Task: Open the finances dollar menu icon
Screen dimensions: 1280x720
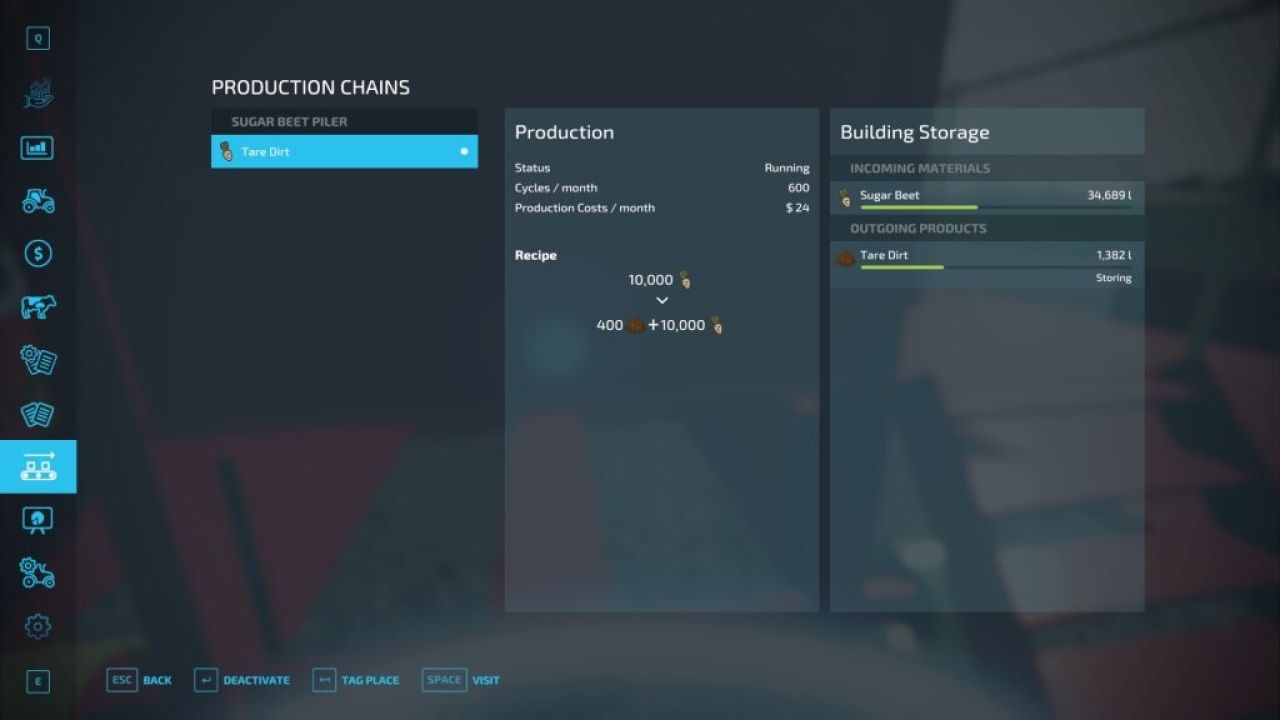Action: click(x=37, y=254)
